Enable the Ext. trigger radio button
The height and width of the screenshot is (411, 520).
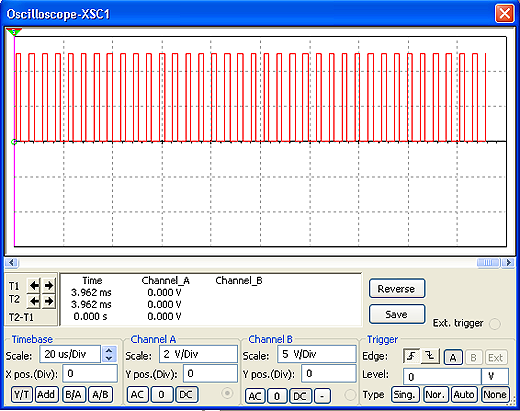(x=495, y=324)
